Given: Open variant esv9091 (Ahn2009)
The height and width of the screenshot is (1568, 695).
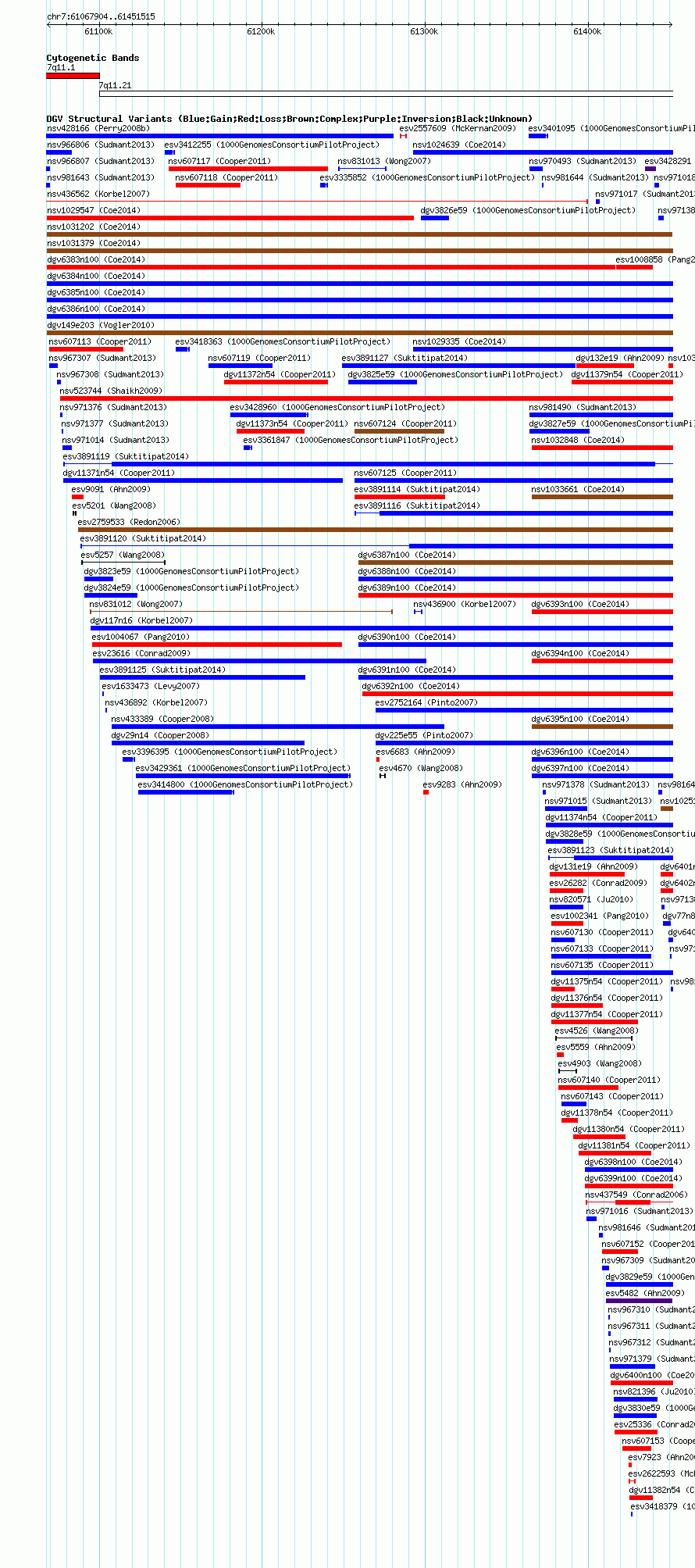Looking at the screenshot, I should [111, 489].
